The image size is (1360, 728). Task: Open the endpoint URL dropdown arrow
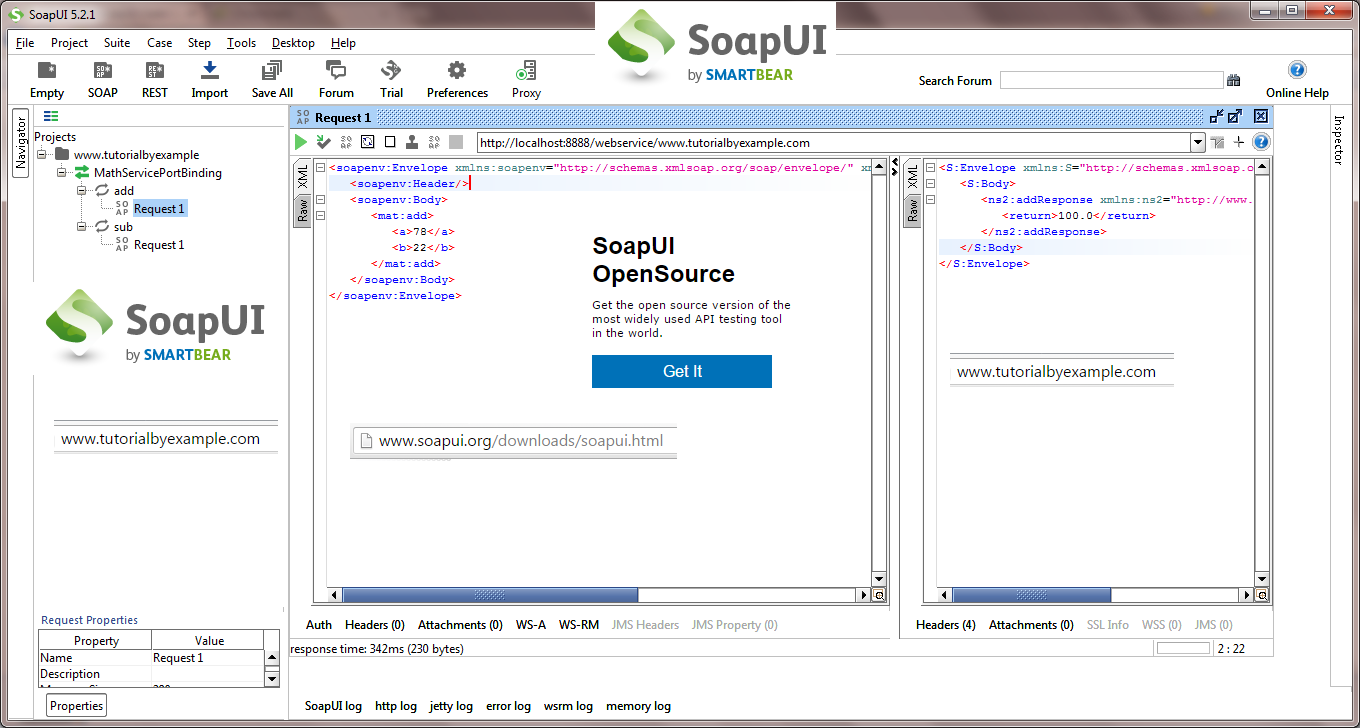(x=1197, y=142)
